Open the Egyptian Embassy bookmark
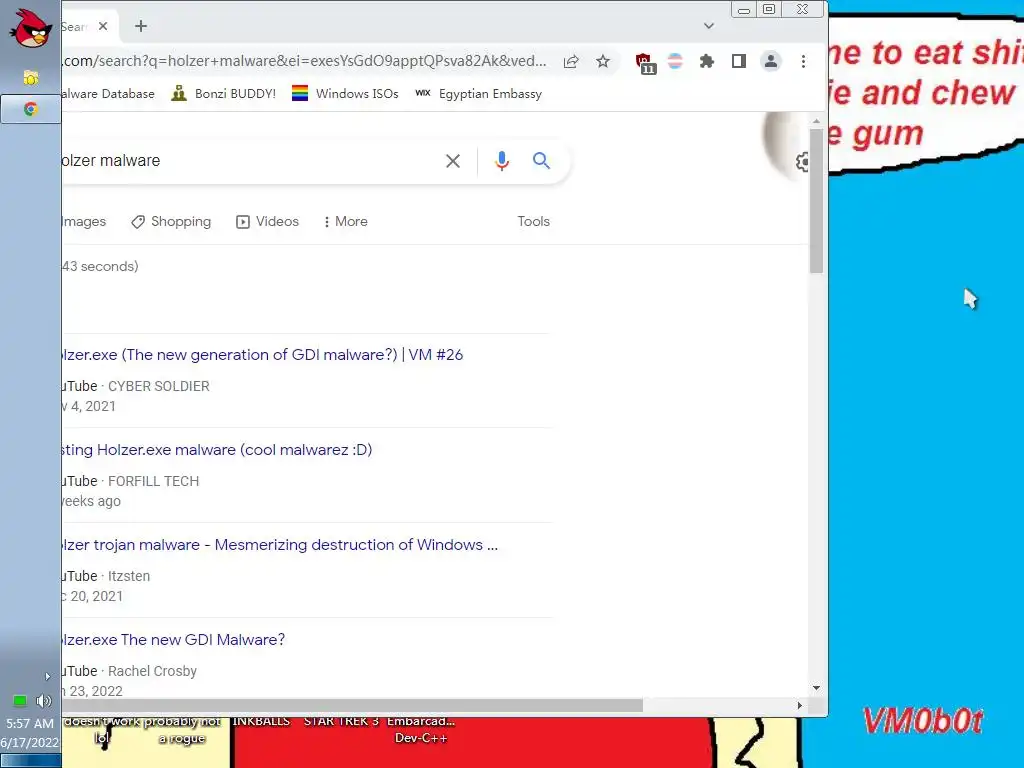The height and width of the screenshot is (768, 1024). point(479,93)
